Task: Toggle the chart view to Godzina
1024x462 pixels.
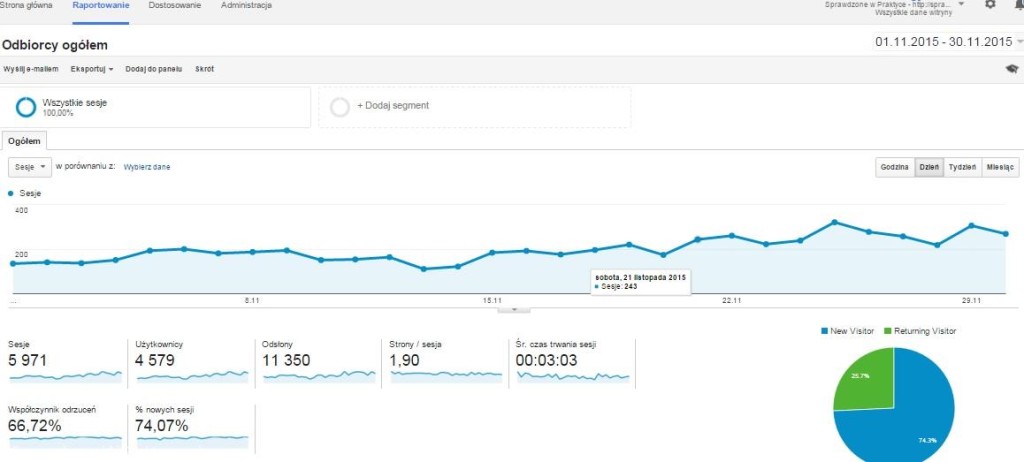Action: [x=895, y=167]
